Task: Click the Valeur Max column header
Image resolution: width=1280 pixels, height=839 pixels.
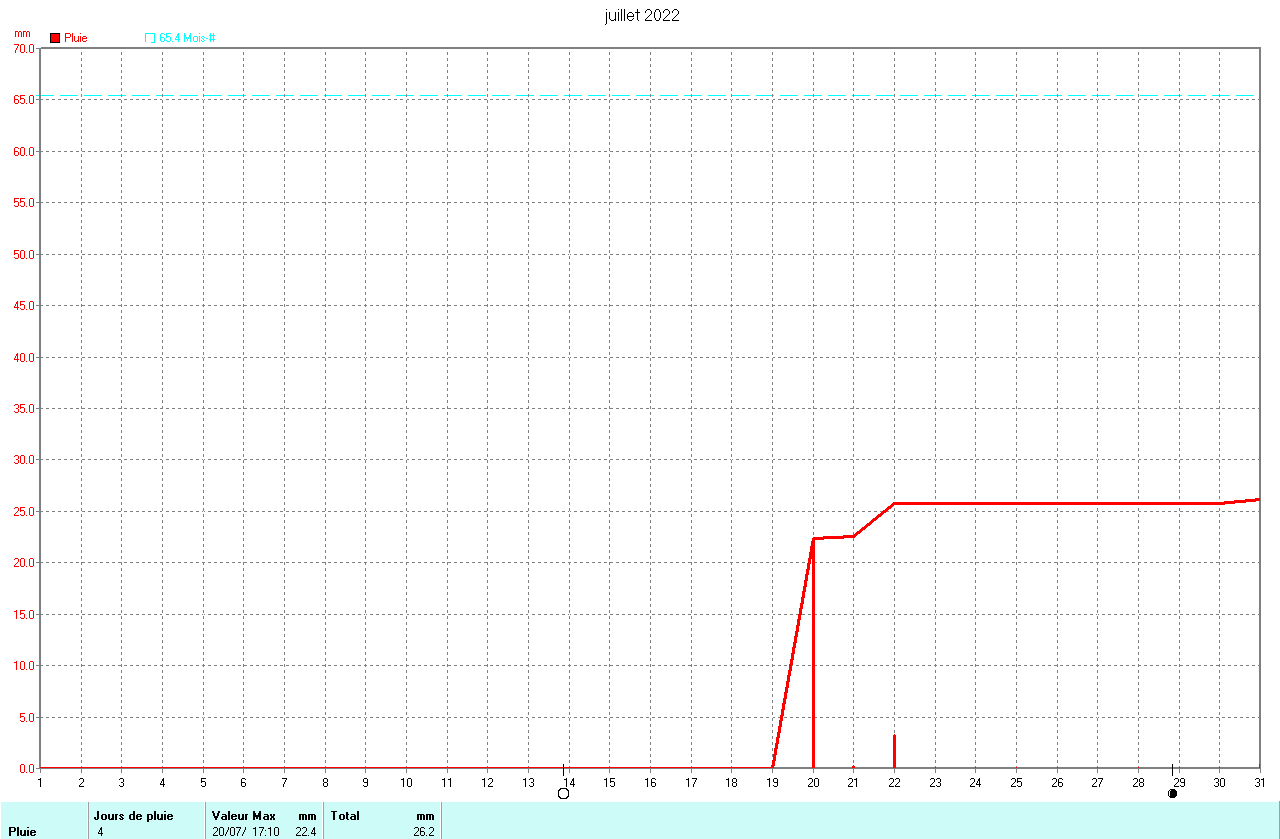Action: point(243,816)
